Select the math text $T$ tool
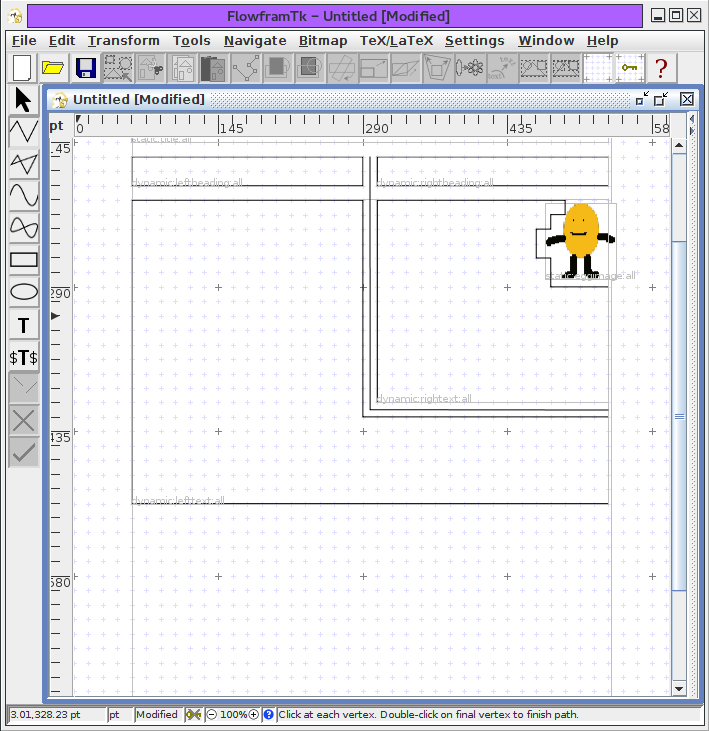 [x=24, y=357]
